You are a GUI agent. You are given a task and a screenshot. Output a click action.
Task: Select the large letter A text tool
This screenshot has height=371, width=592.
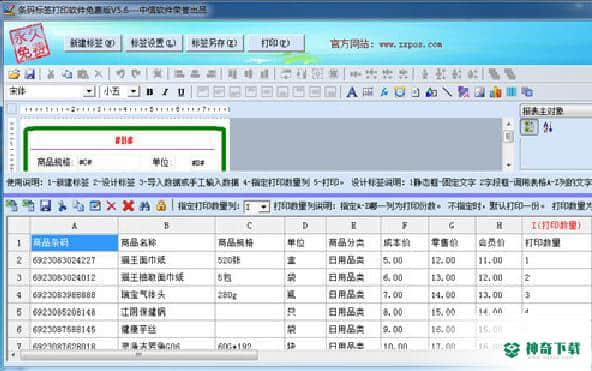[352, 92]
